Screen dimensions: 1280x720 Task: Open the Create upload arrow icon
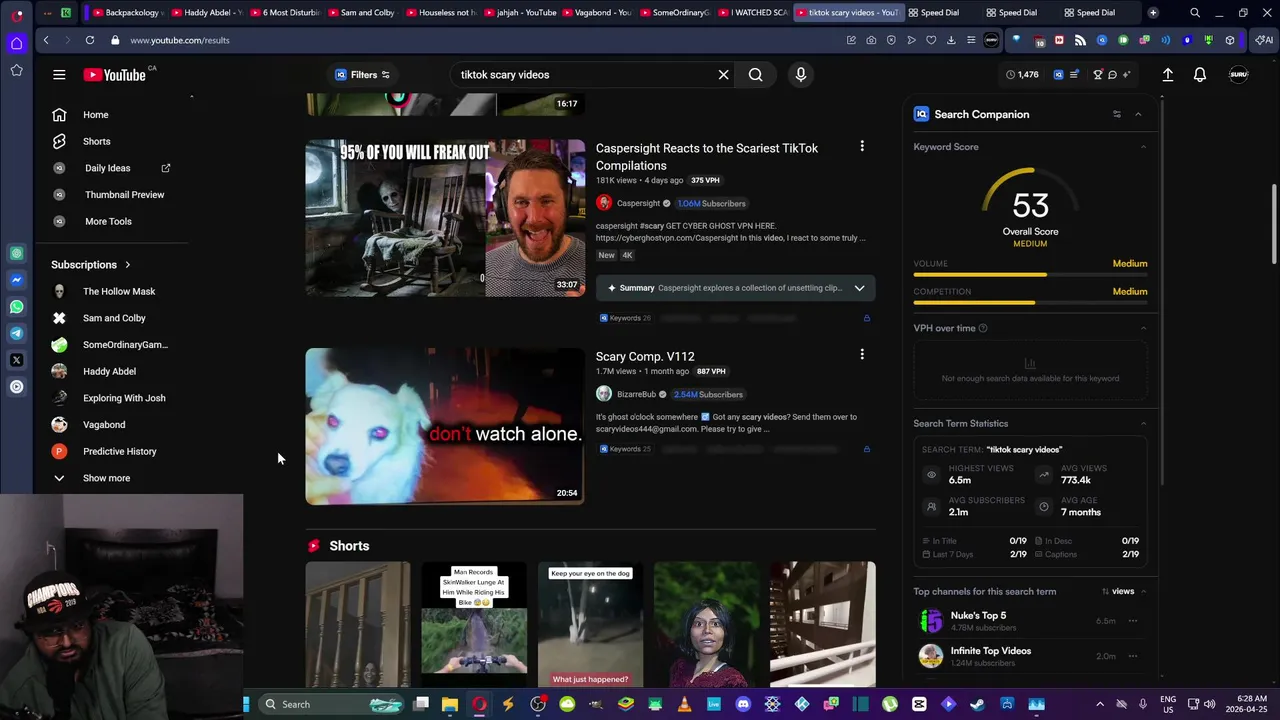[1167, 75]
